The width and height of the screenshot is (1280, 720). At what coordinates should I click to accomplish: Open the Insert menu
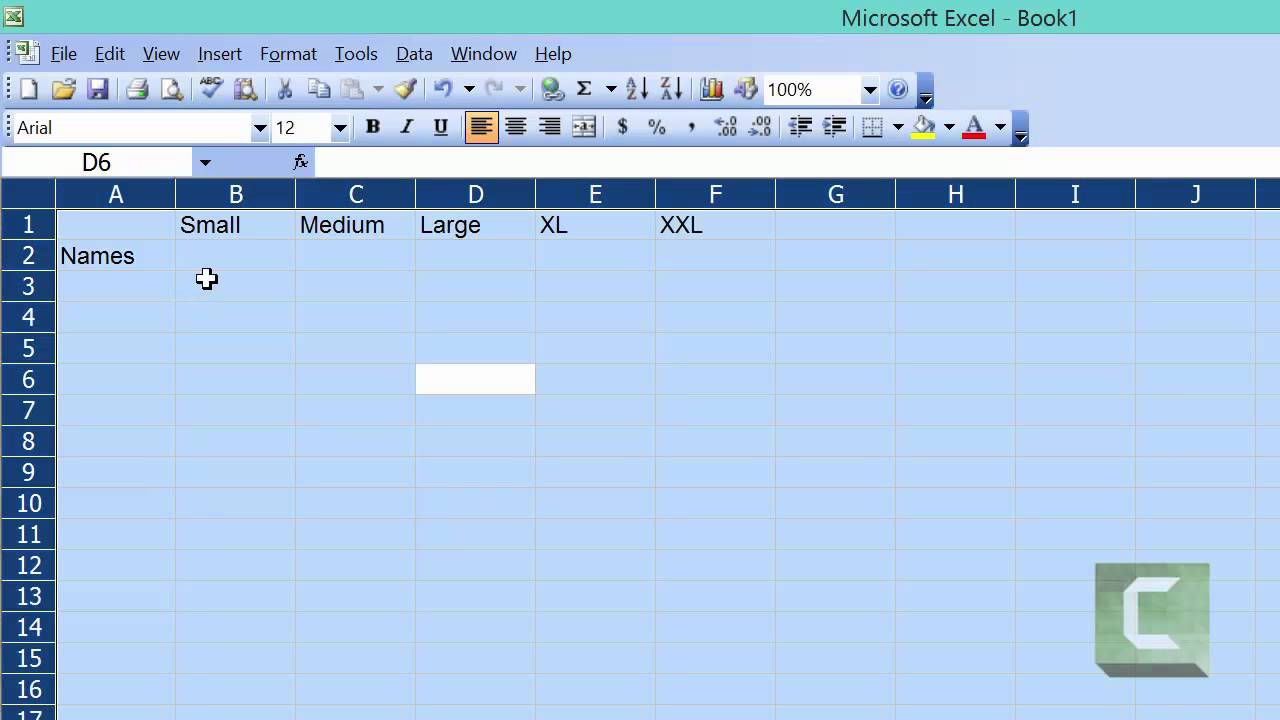coord(220,54)
